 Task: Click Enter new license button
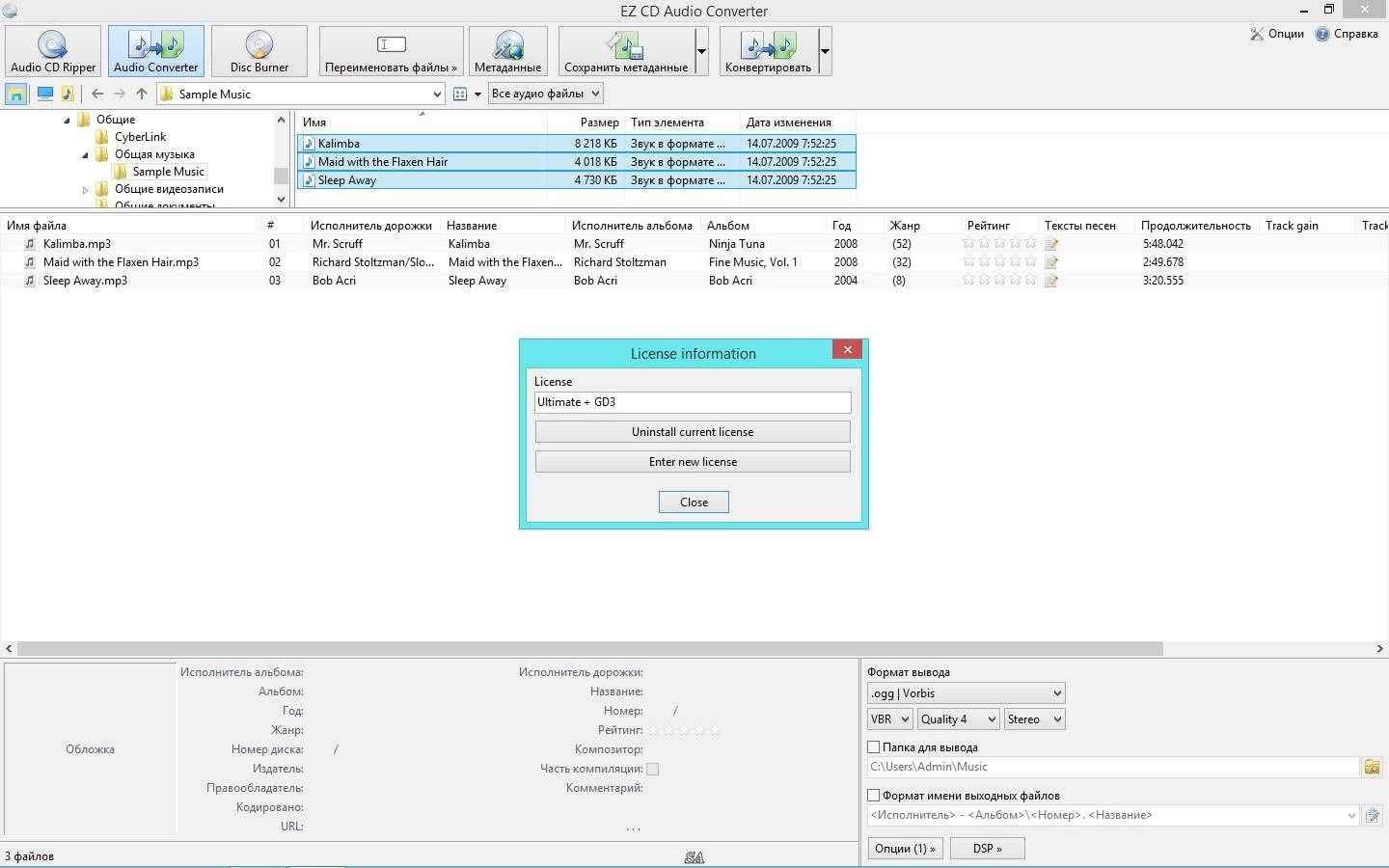click(x=693, y=462)
